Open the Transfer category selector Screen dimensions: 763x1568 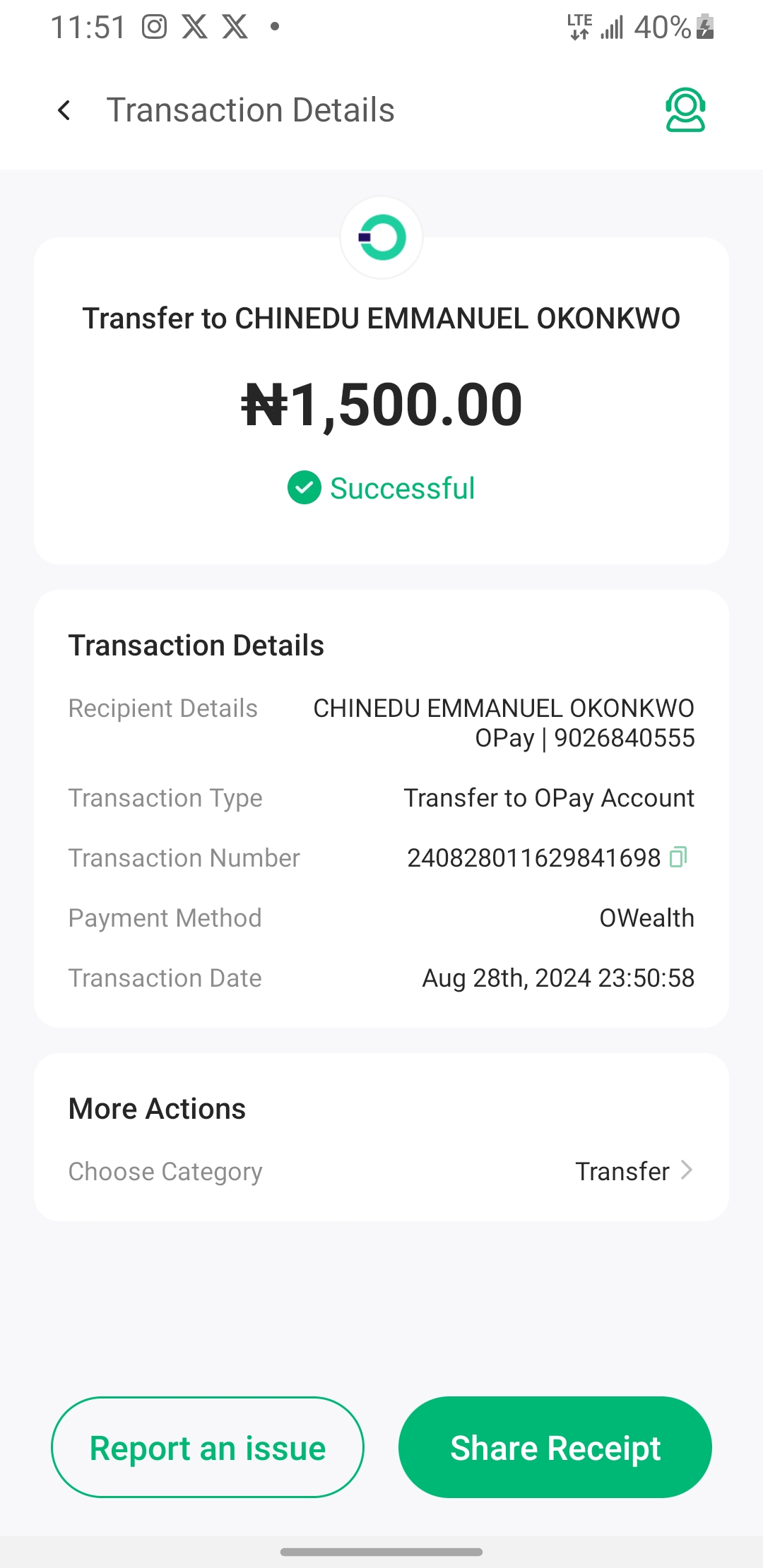click(622, 1171)
